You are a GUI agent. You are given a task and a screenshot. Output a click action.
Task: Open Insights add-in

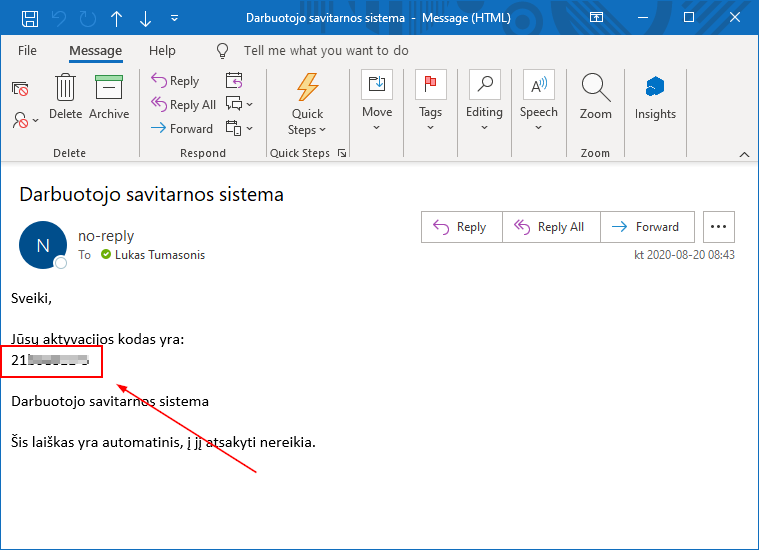pyautogui.click(x=655, y=98)
